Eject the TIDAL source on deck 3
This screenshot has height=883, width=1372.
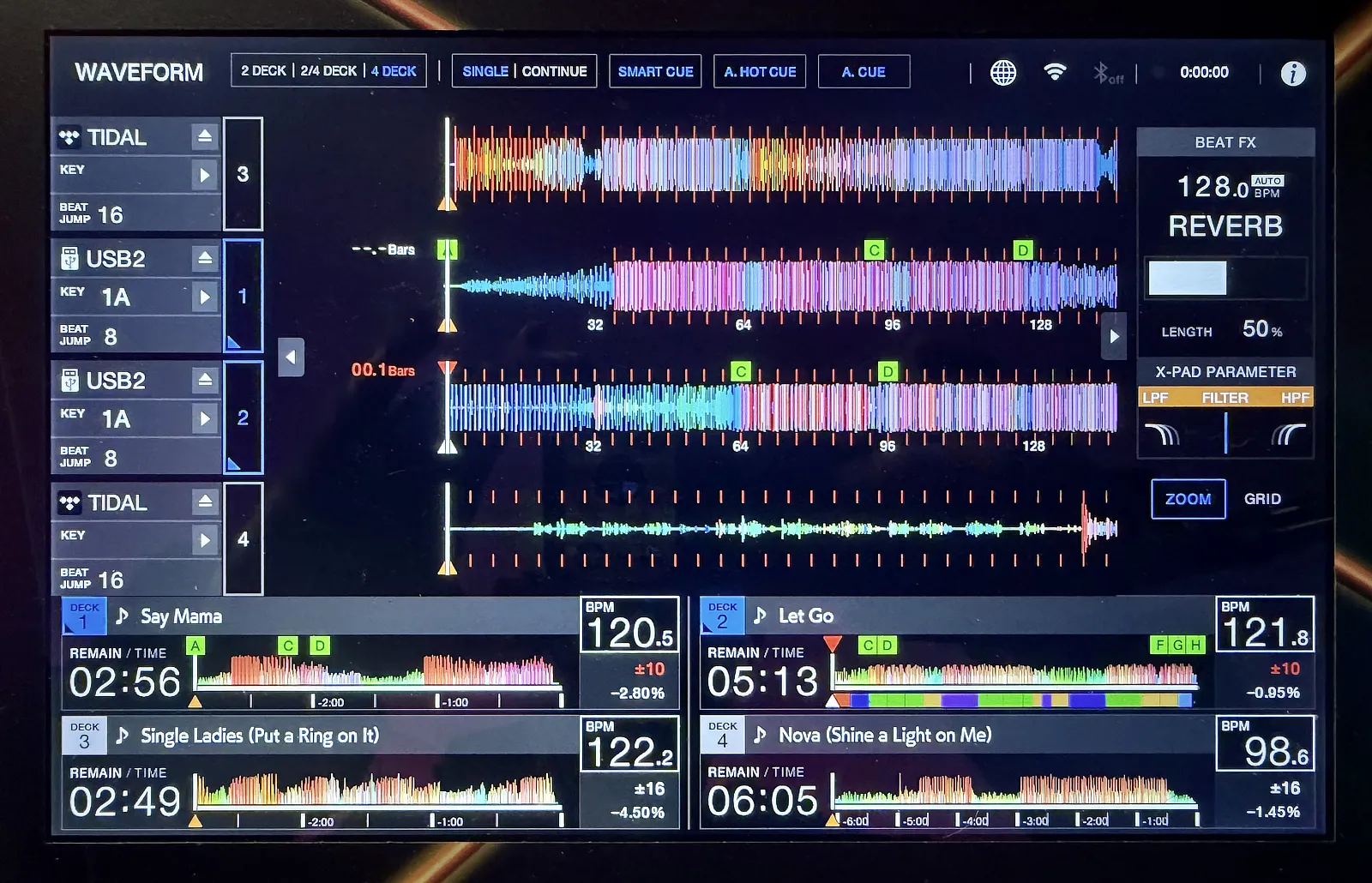pos(205,136)
